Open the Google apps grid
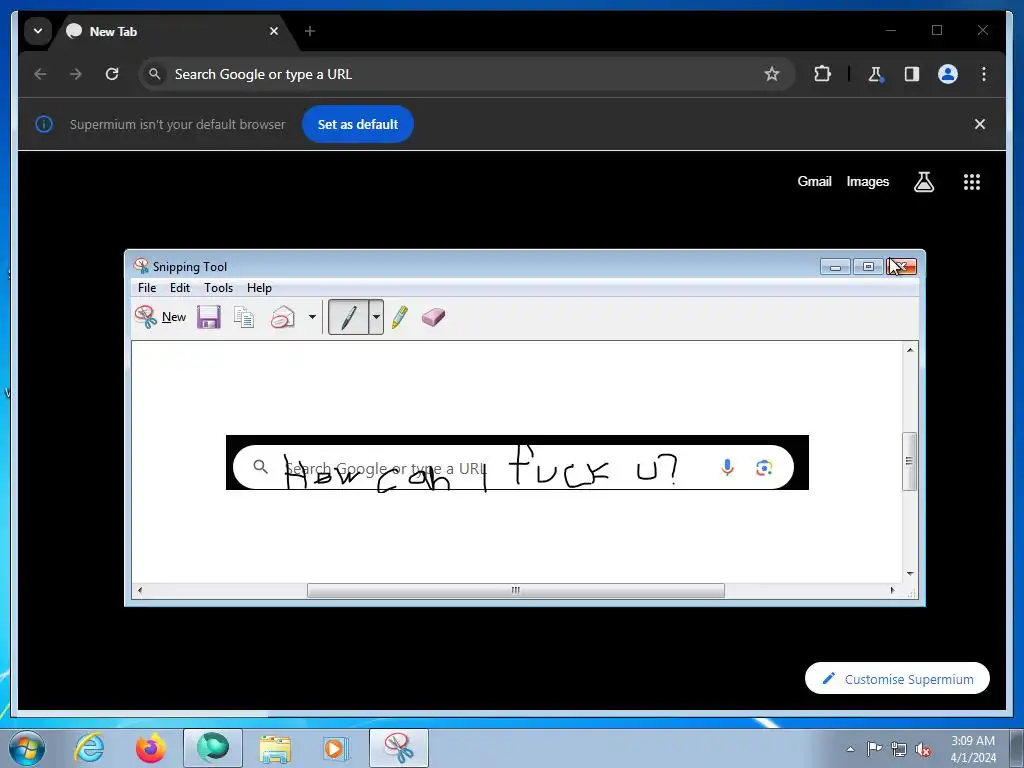The height and width of the screenshot is (768, 1024). 972,182
